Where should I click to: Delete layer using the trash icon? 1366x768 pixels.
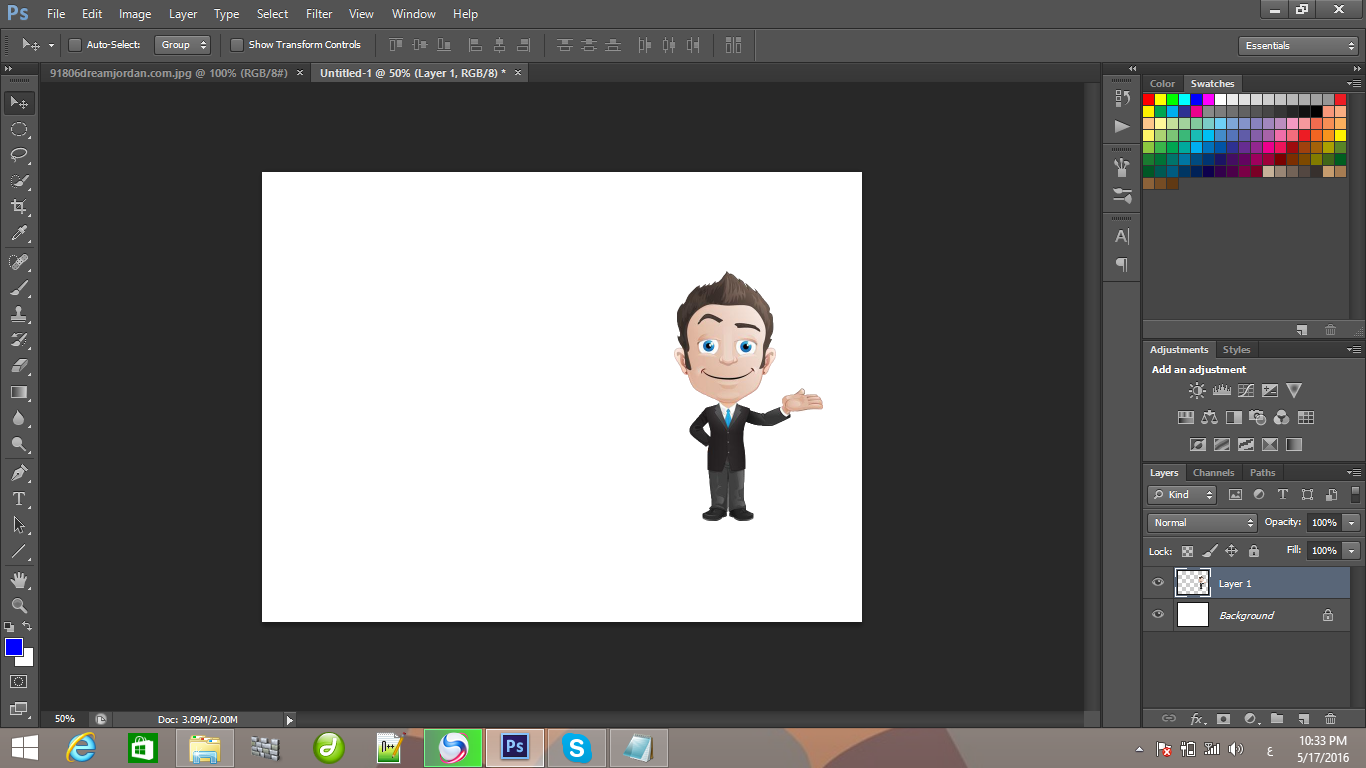[1330, 718]
